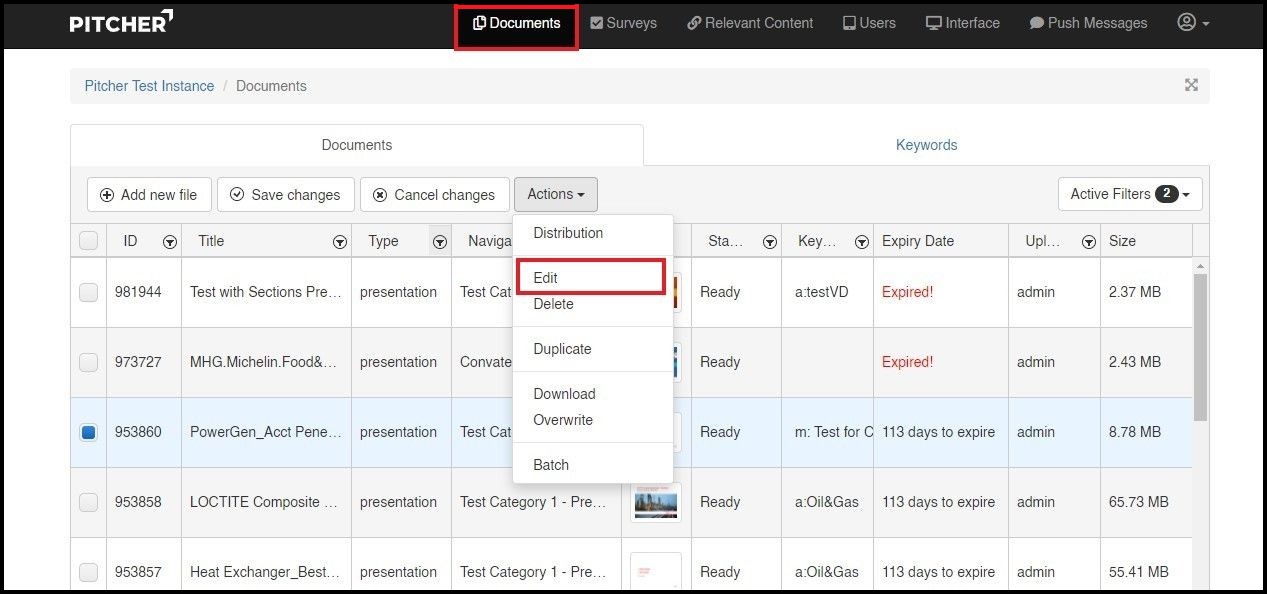1267x594 pixels.
Task: Click the filter icon on Uploader column
Action: pyautogui.click(x=1088, y=241)
